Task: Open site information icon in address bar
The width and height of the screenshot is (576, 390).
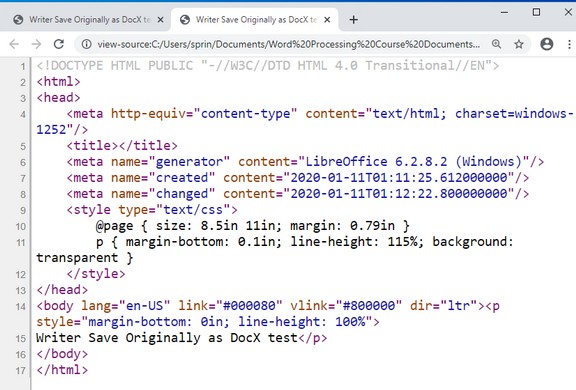Action: coord(86,44)
